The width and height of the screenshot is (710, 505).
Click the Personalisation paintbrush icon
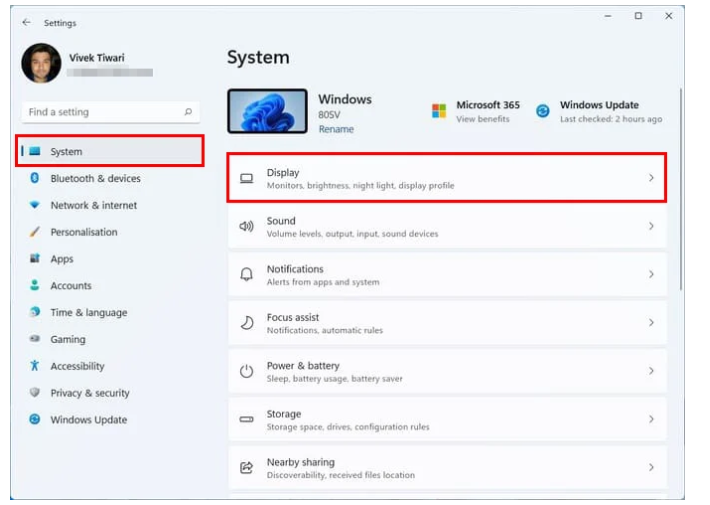pos(34,232)
